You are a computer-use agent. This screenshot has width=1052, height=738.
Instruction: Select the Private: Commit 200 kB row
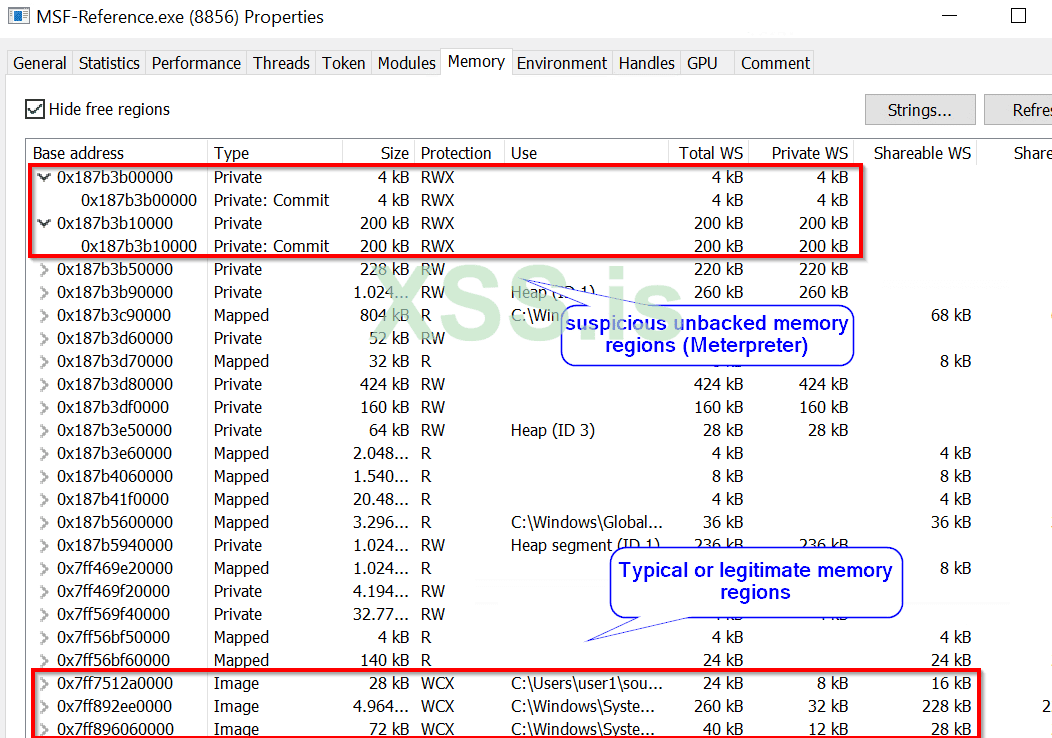tap(271, 247)
